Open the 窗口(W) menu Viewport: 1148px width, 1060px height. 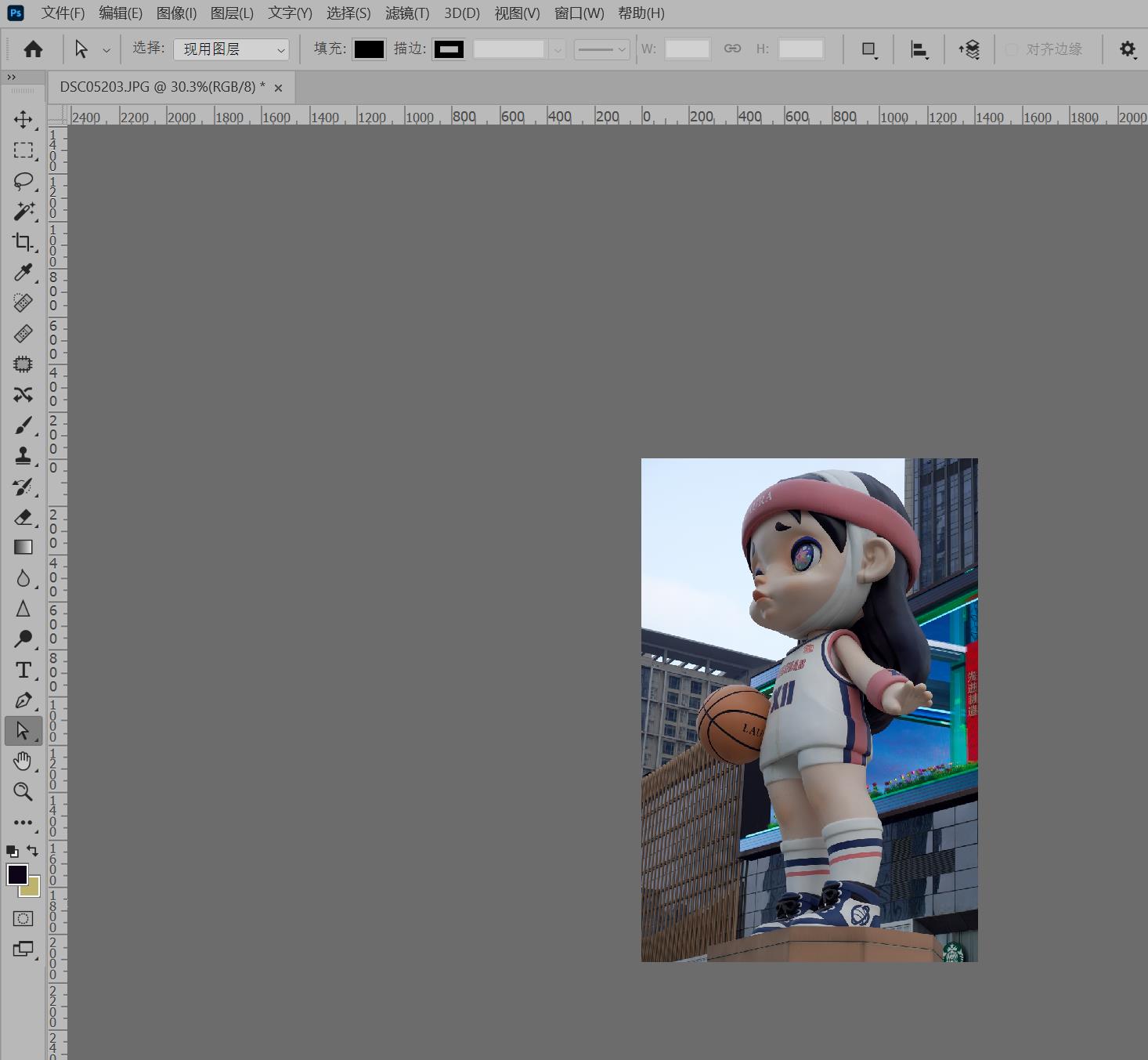point(579,13)
